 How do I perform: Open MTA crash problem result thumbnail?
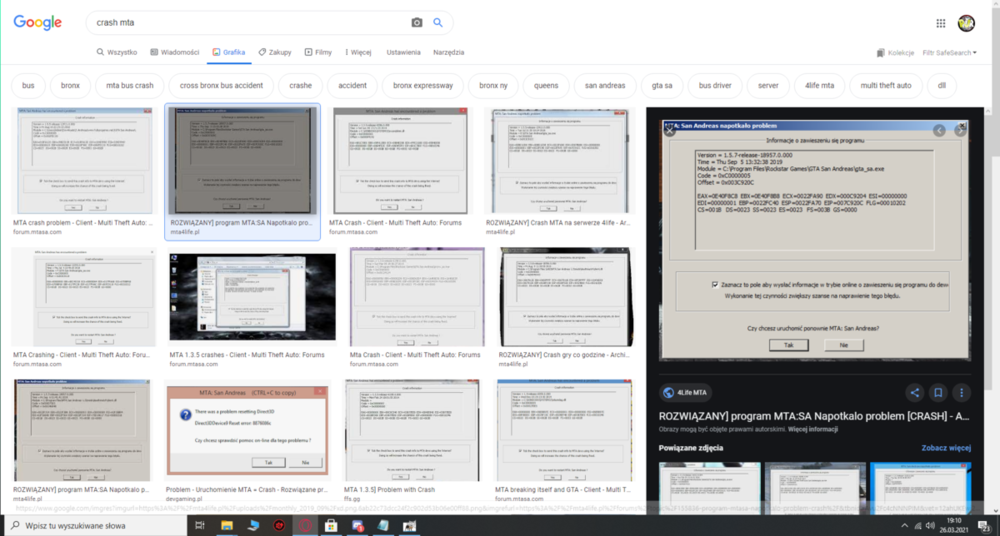click(85, 160)
